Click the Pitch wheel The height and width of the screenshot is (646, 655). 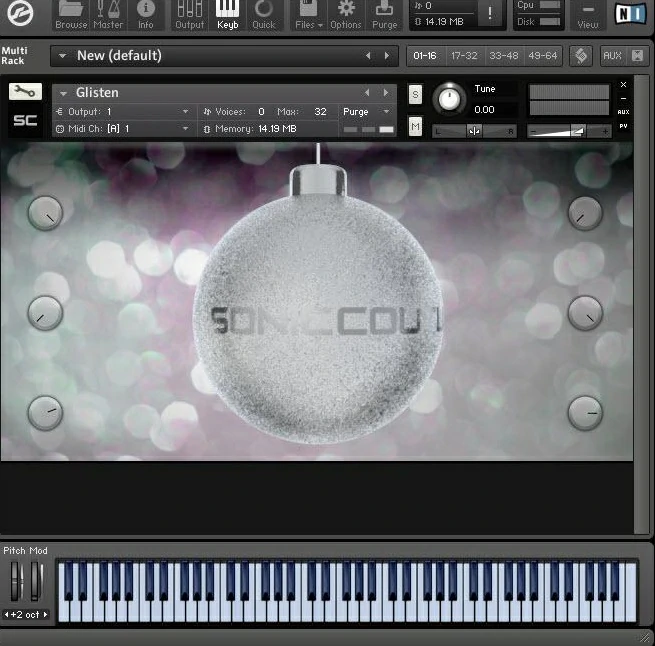(x=15, y=581)
